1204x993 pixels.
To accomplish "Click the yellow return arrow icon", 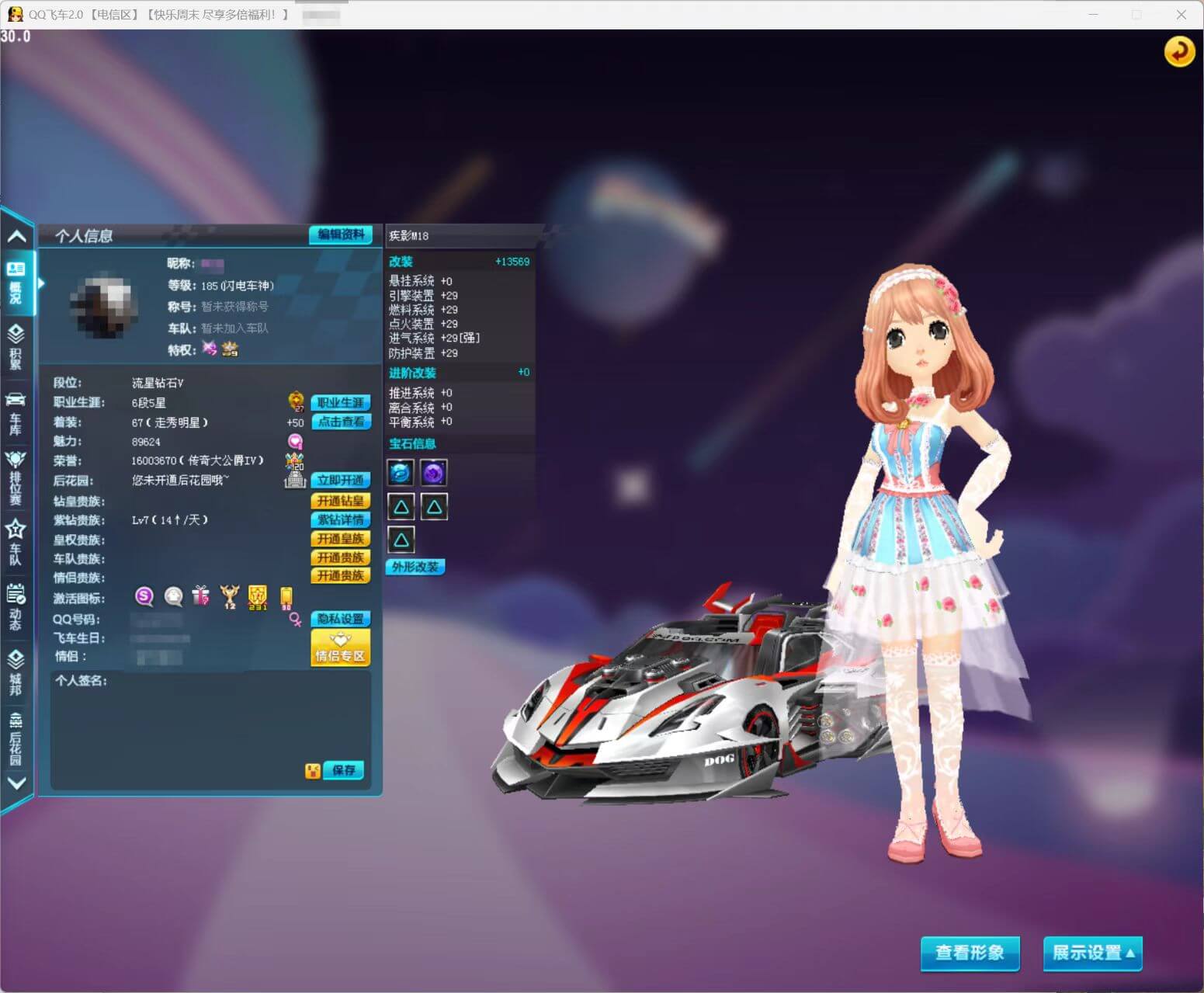I will click(1178, 52).
